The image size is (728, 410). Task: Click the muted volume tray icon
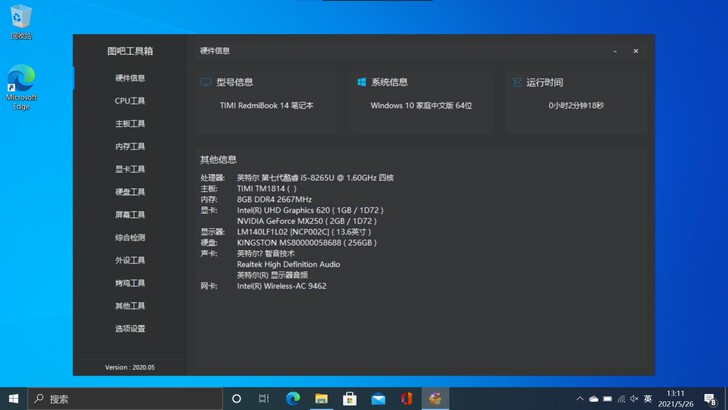point(634,398)
